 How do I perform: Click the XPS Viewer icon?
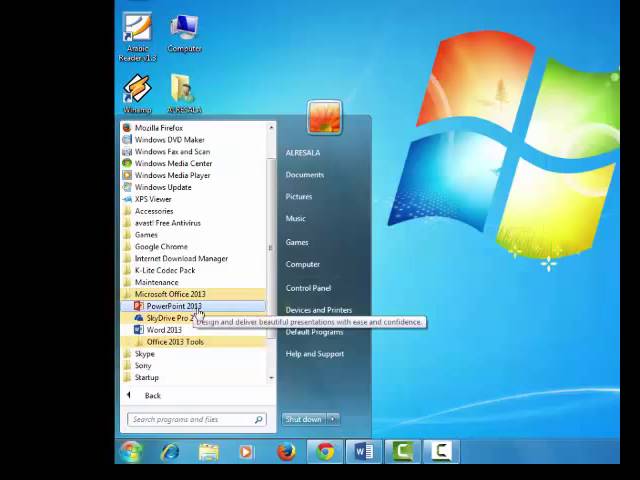point(127,199)
